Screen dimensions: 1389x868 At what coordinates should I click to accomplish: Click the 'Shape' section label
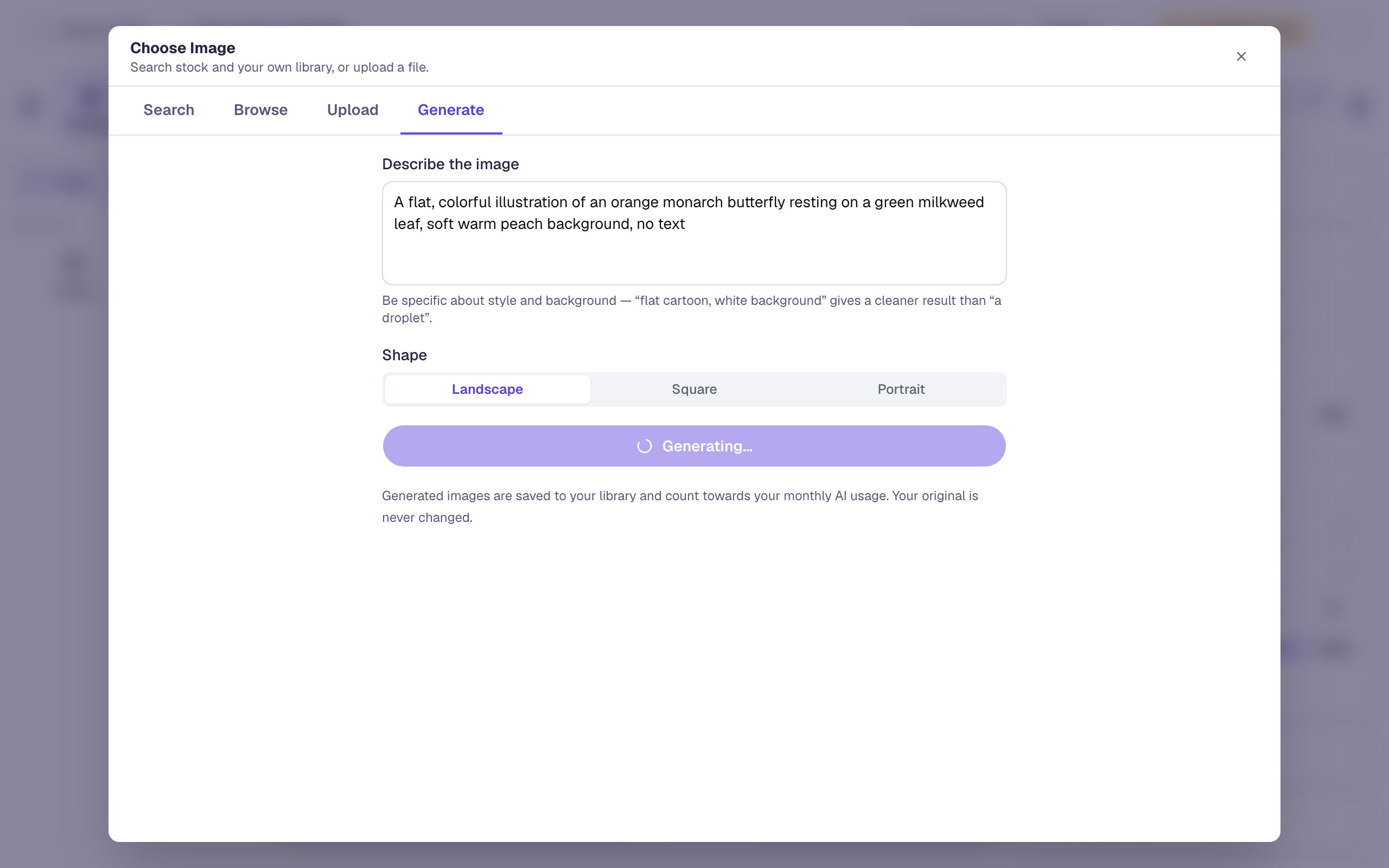(x=405, y=355)
